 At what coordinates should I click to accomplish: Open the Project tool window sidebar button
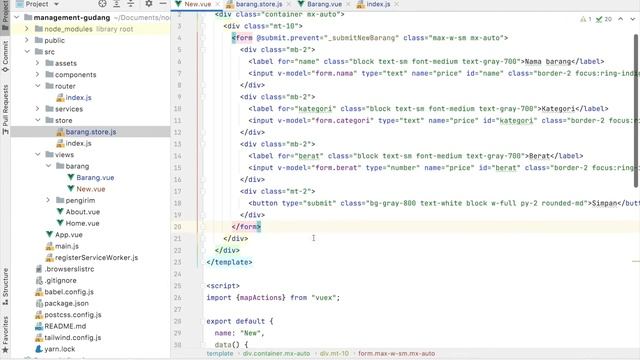(x=5, y=16)
